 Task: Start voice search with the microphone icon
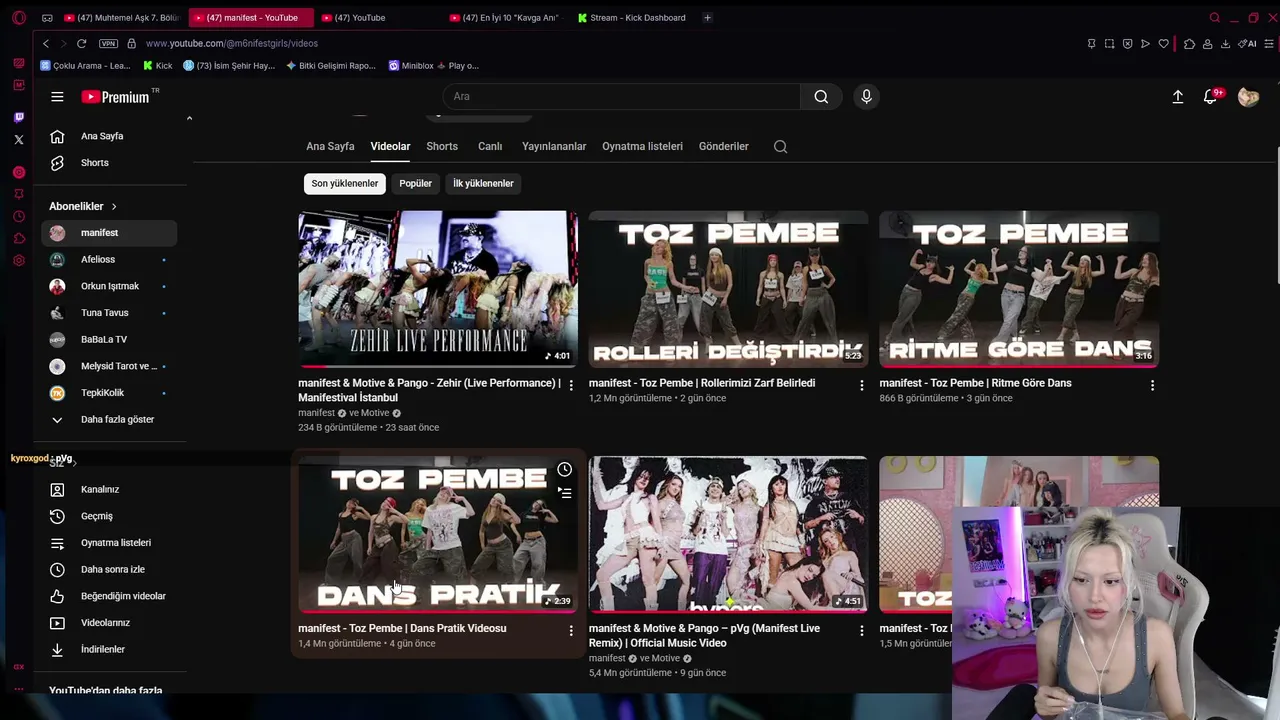tap(866, 96)
